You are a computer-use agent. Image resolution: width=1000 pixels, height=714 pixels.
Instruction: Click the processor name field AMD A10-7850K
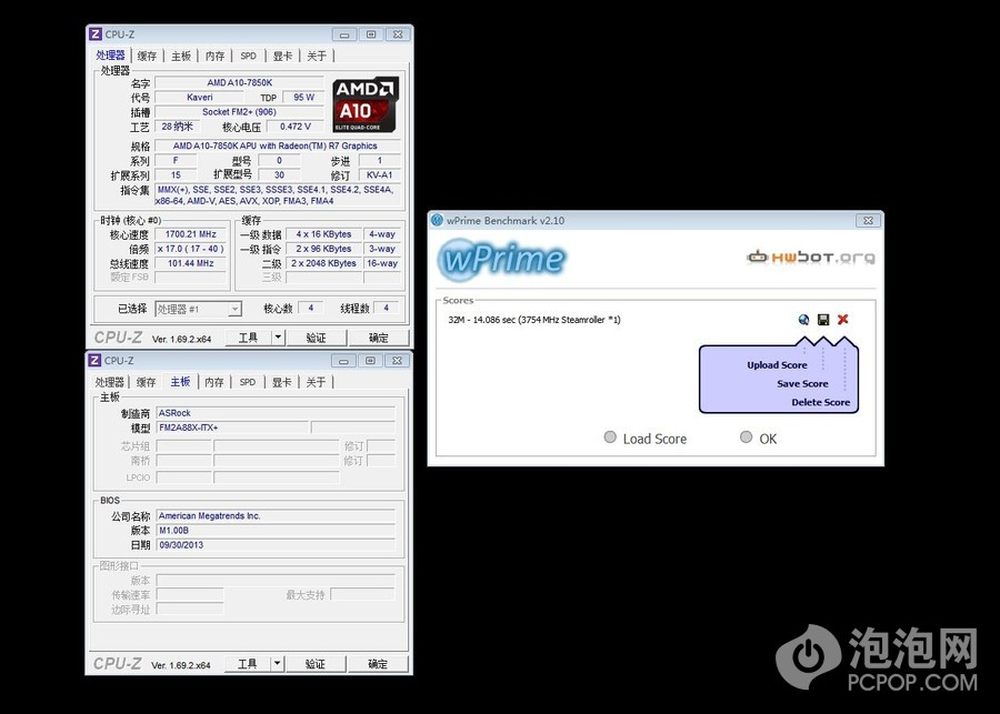[x=239, y=83]
